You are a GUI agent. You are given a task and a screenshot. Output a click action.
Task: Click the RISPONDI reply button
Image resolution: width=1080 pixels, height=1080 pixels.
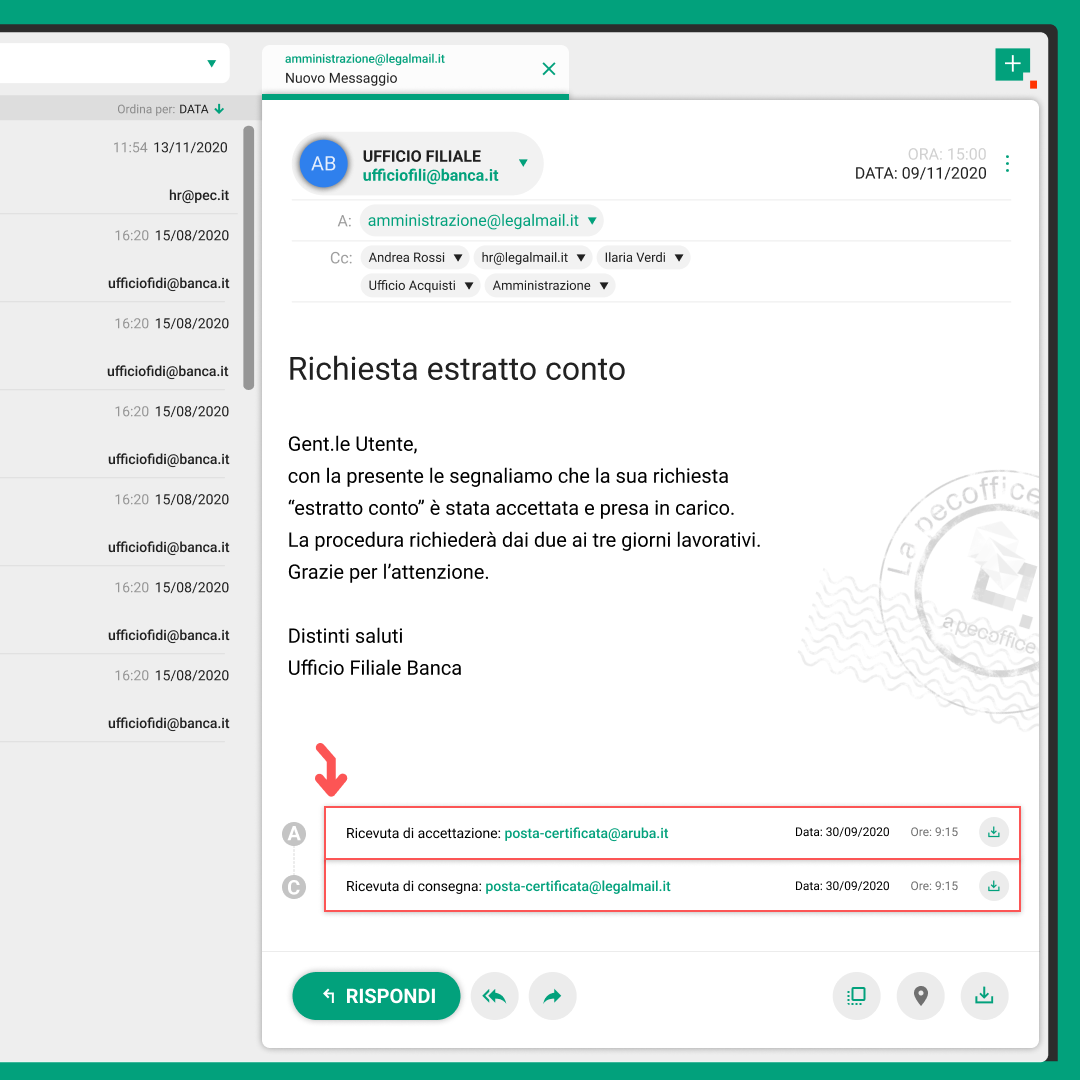(376, 995)
